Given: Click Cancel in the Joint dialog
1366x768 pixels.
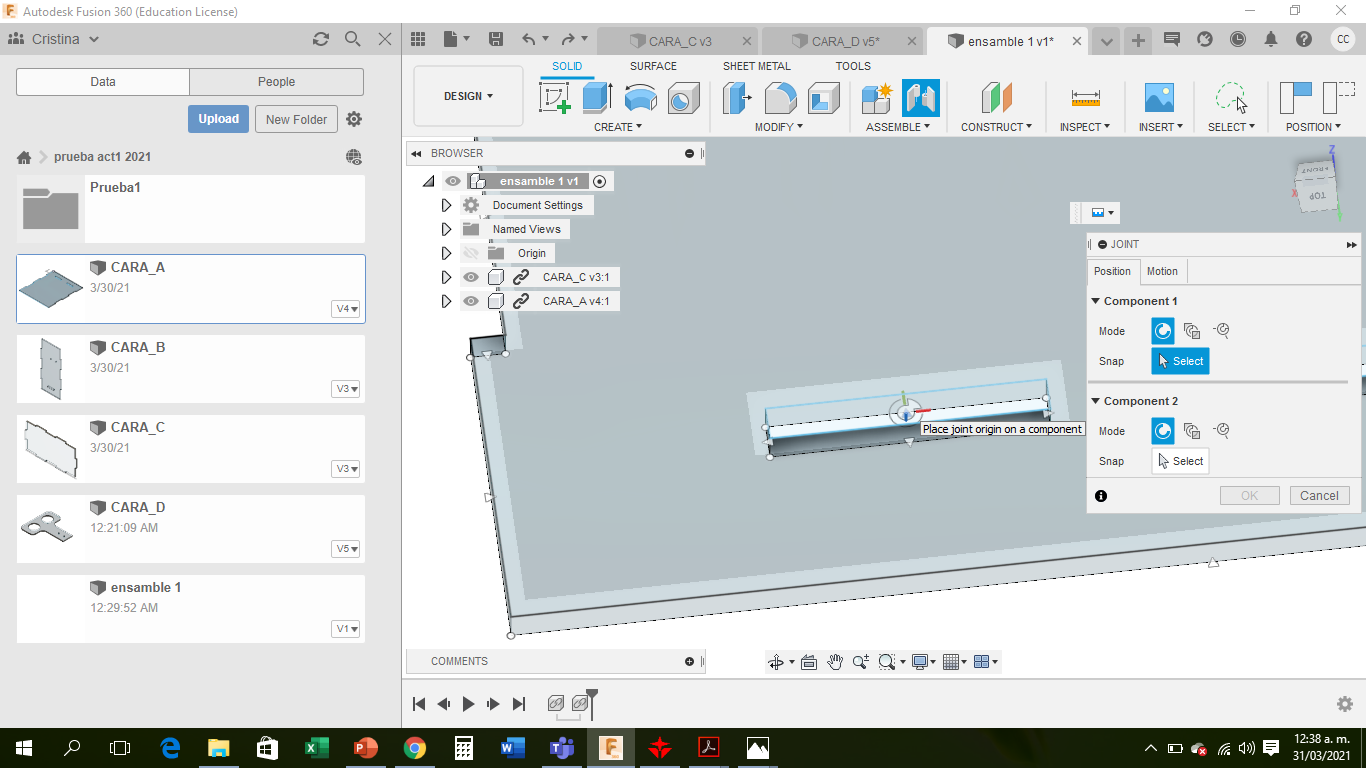Looking at the screenshot, I should 1319,496.
